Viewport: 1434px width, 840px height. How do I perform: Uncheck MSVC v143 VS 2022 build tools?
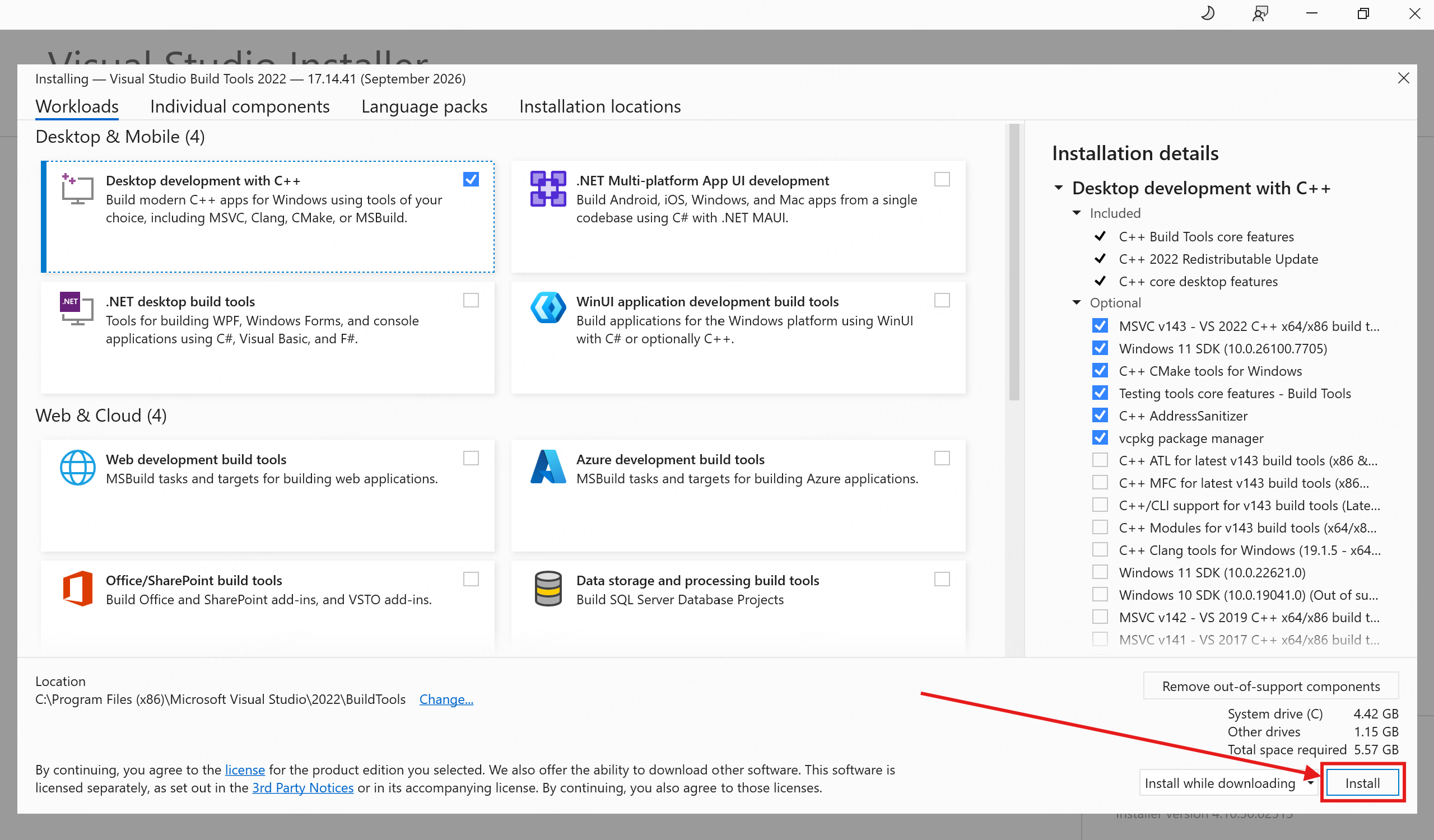click(x=1100, y=326)
